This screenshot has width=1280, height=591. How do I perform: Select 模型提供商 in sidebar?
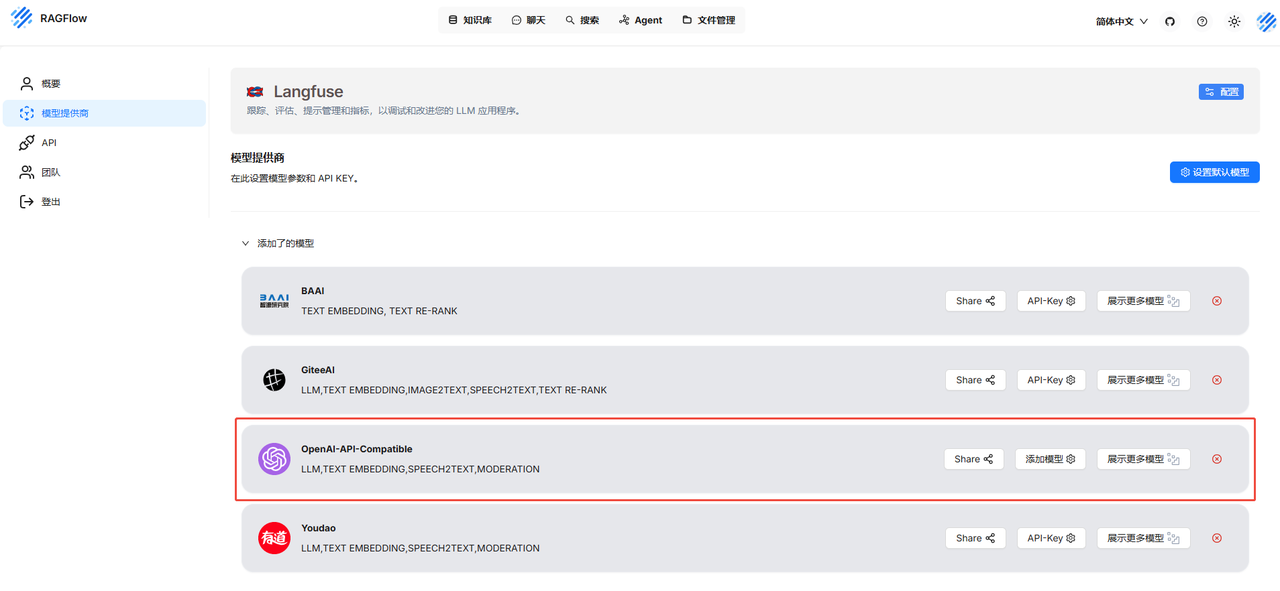[104, 113]
